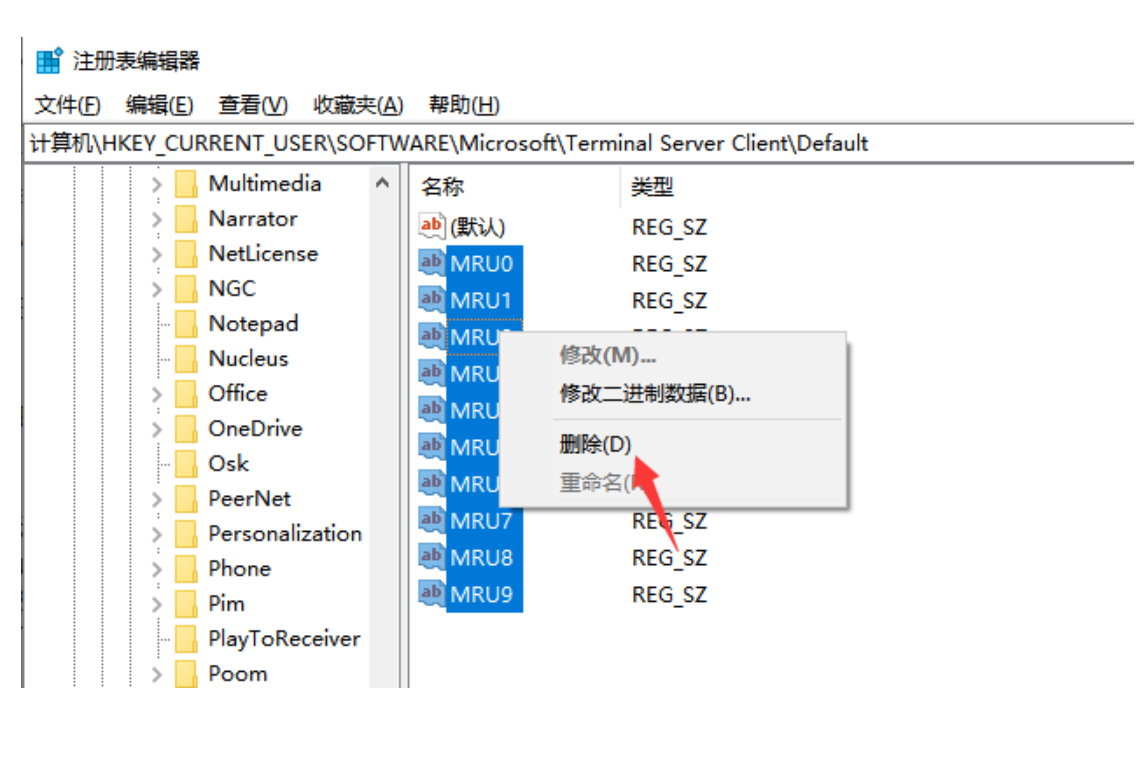Click the tree pane scroll-up arrow

(x=382, y=184)
